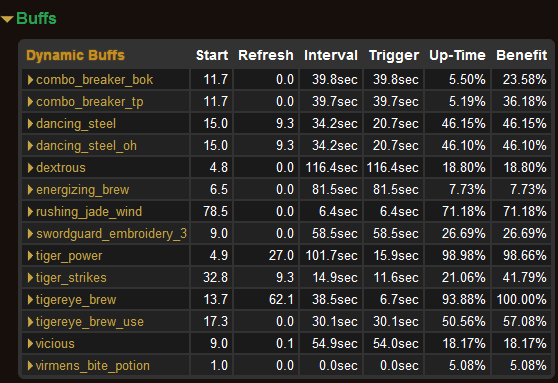Image resolution: width=558 pixels, height=383 pixels.
Task: Click the Buffs section heading
Action: 36,19
